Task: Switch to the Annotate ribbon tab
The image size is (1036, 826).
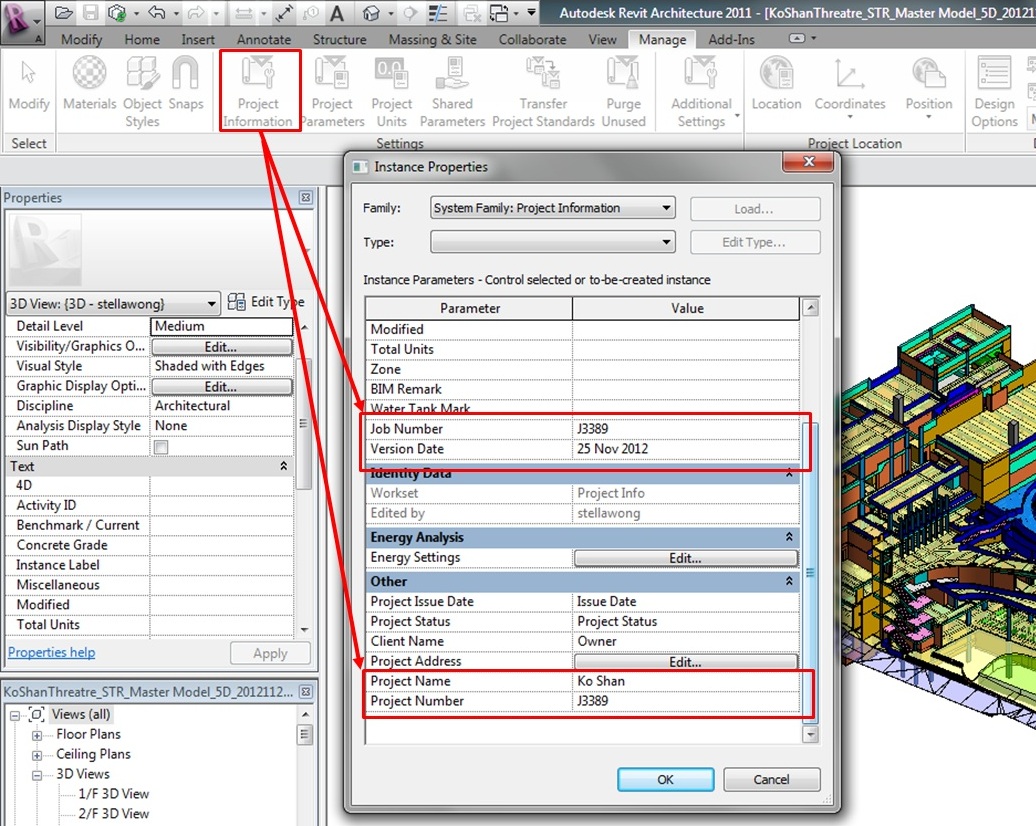Action: pos(263,40)
